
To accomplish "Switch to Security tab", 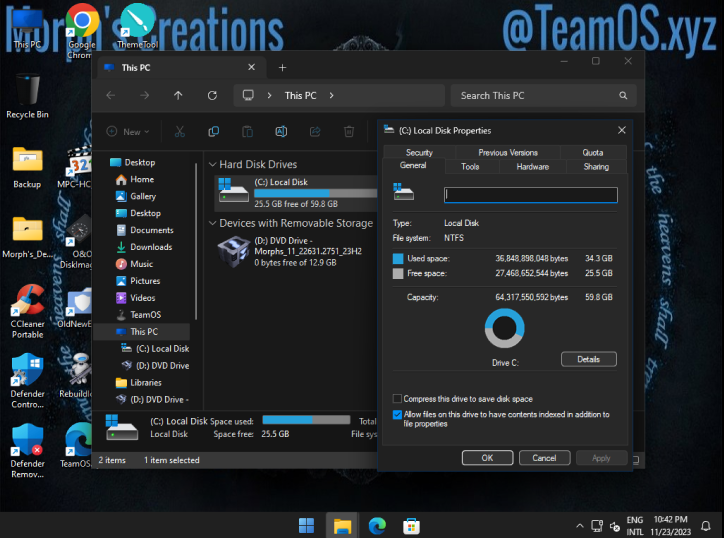I will pyautogui.click(x=419, y=152).
